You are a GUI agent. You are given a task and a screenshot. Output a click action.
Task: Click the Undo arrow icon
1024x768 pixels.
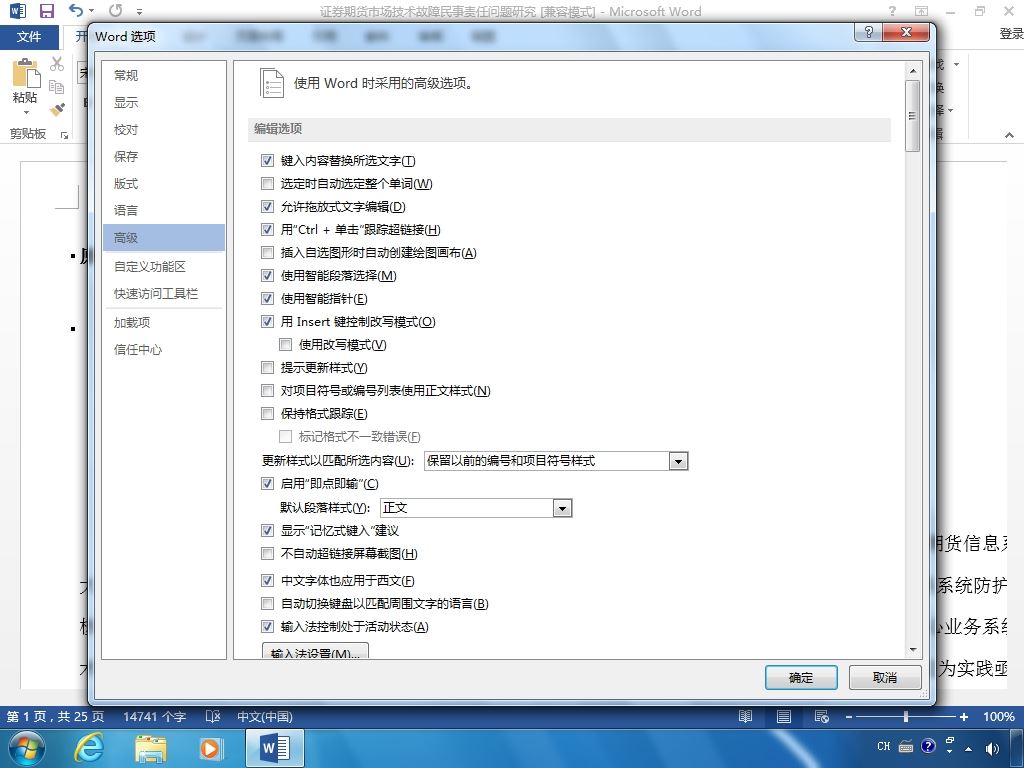(x=76, y=10)
